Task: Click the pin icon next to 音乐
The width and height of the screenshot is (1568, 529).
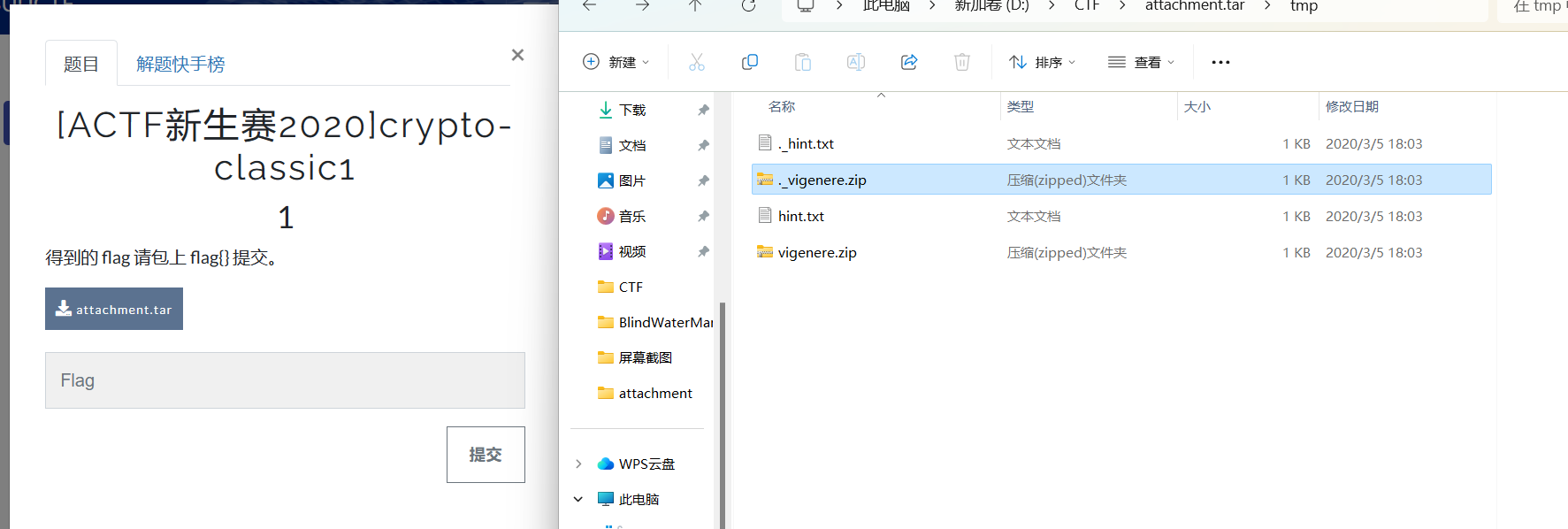Action: coord(703,216)
